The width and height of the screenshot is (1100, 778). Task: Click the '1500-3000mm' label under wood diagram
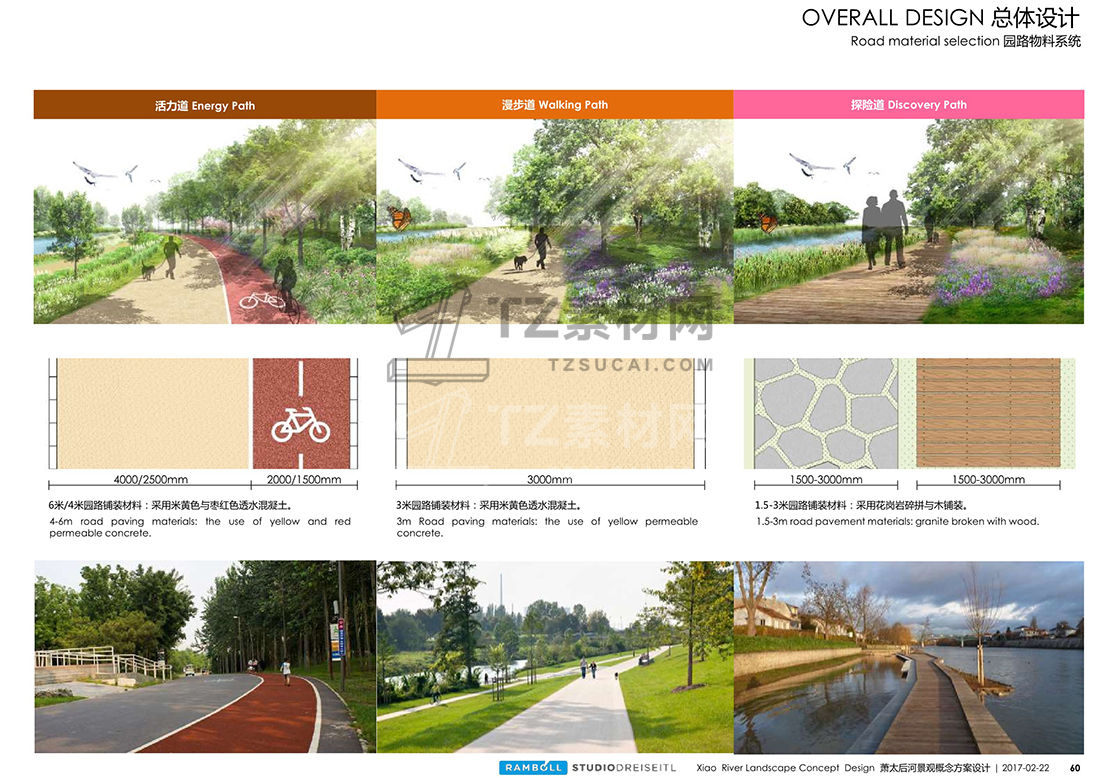(x=988, y=479)
